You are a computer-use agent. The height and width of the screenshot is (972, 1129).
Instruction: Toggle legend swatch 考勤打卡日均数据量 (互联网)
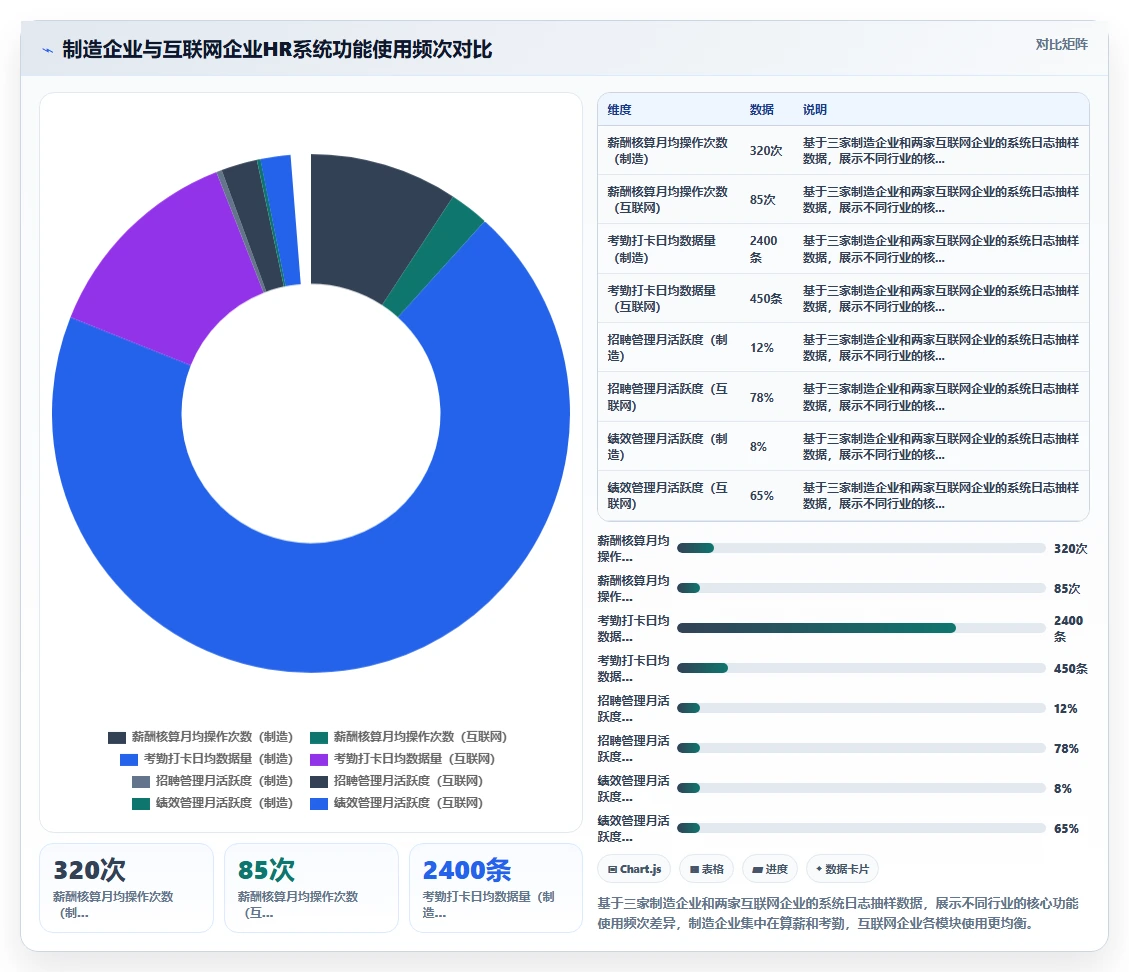(319, 759)
